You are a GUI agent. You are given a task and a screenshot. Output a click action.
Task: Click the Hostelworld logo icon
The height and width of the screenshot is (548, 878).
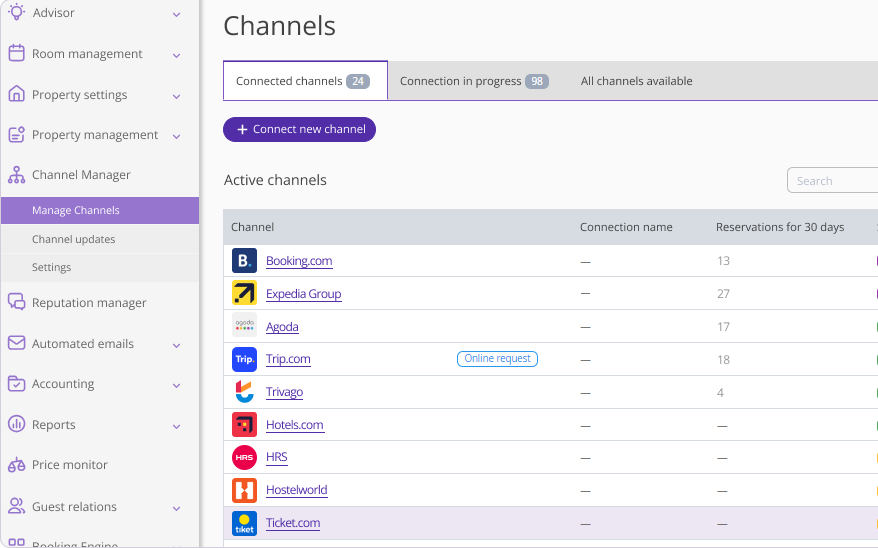244,490
